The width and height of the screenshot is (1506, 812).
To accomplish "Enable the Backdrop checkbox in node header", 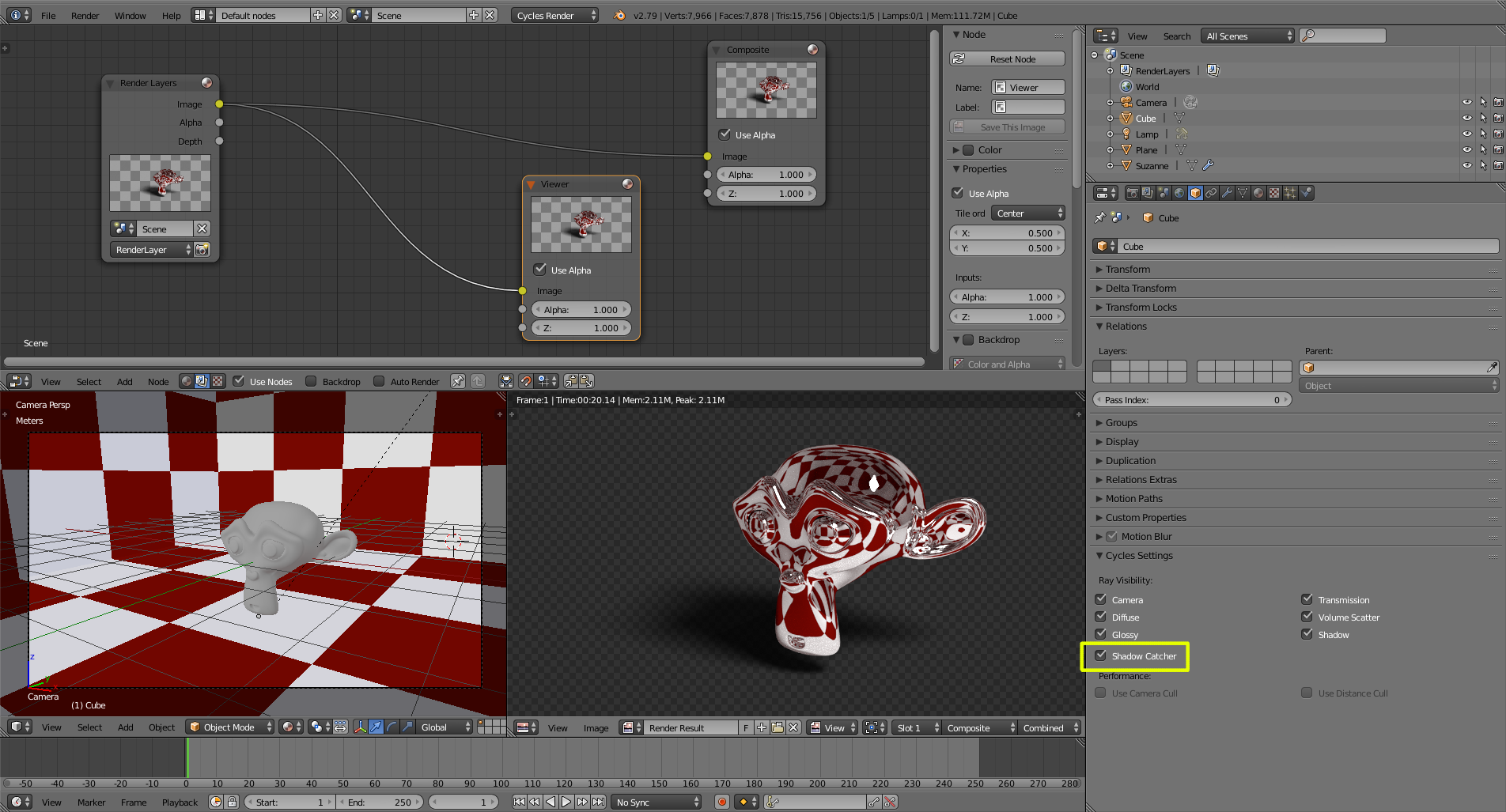I will [x=311, y=381].
